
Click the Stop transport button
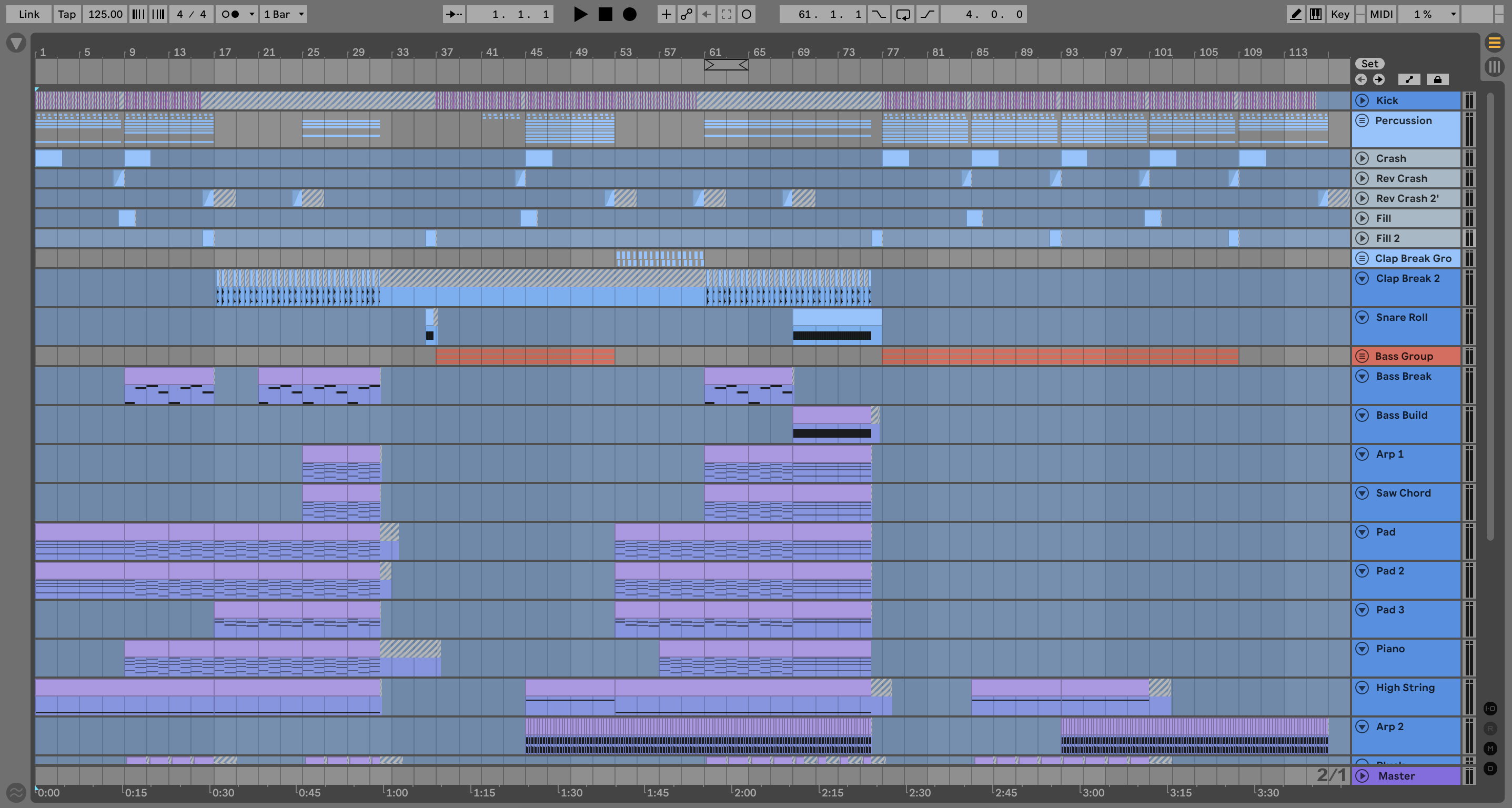pos(605,14)
